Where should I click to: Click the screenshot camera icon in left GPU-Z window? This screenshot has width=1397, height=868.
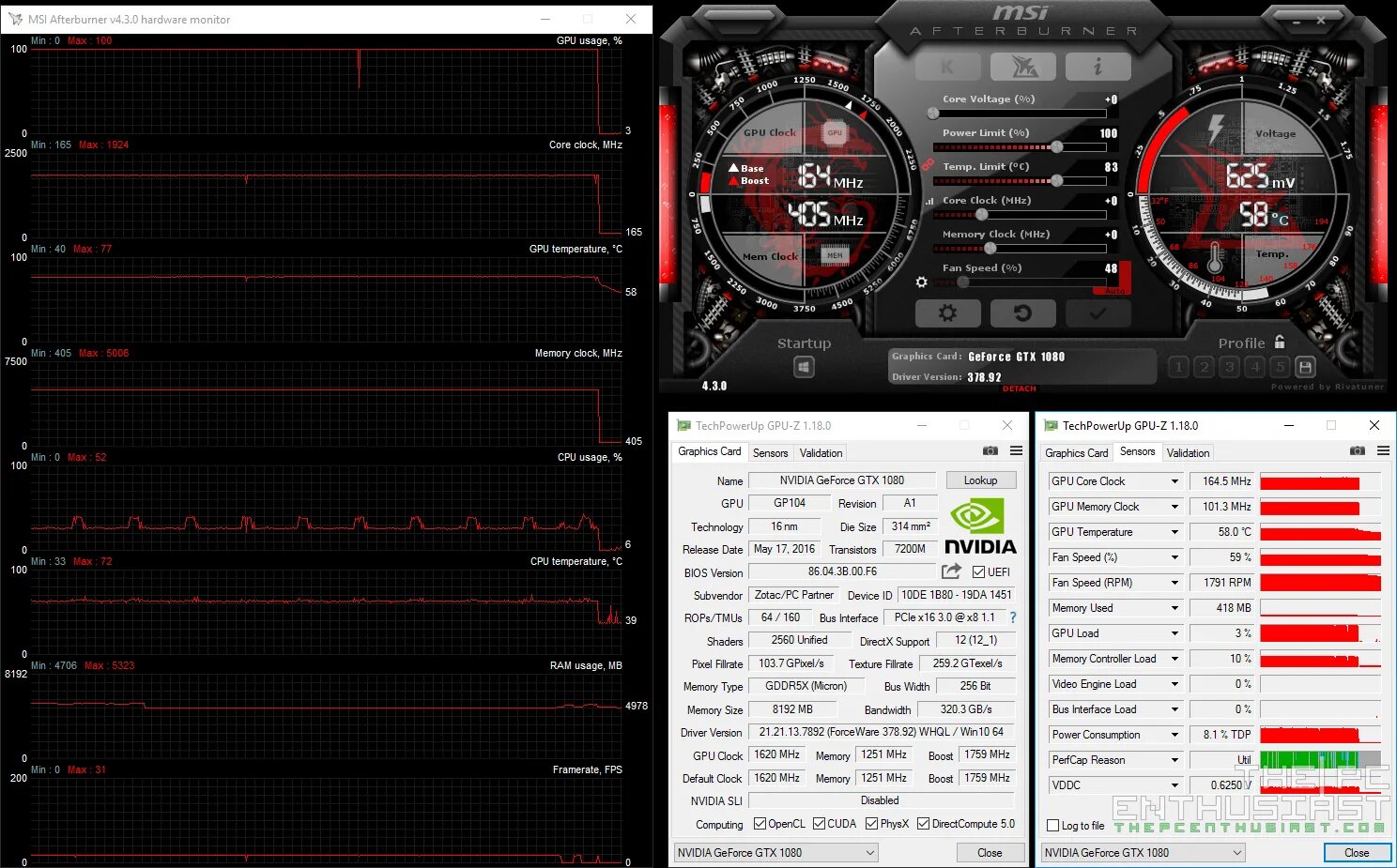[x=990, y=451]
